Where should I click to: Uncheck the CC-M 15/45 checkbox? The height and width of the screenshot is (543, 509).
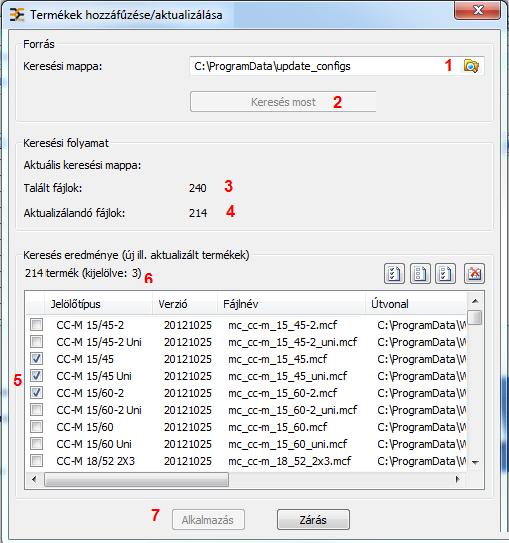(36, 359)
